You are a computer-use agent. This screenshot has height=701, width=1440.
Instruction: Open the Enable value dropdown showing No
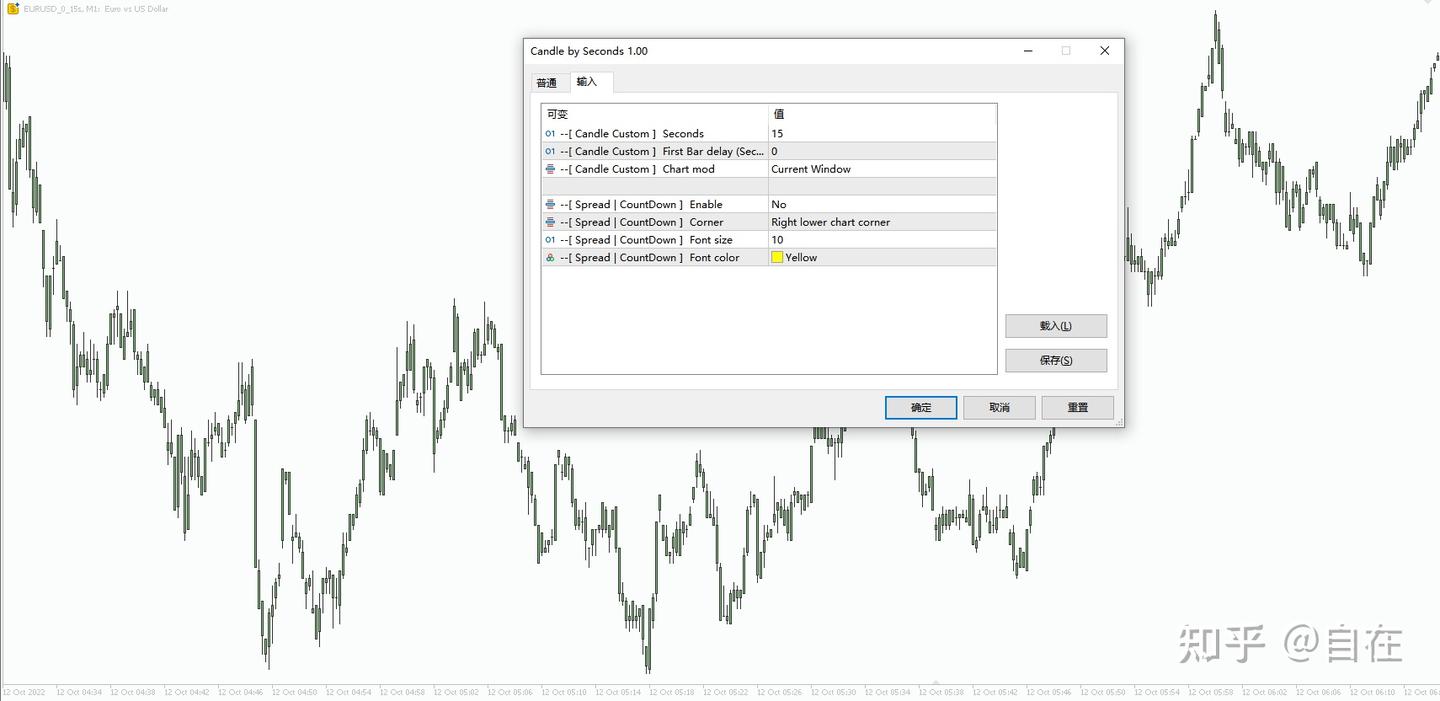882,205
